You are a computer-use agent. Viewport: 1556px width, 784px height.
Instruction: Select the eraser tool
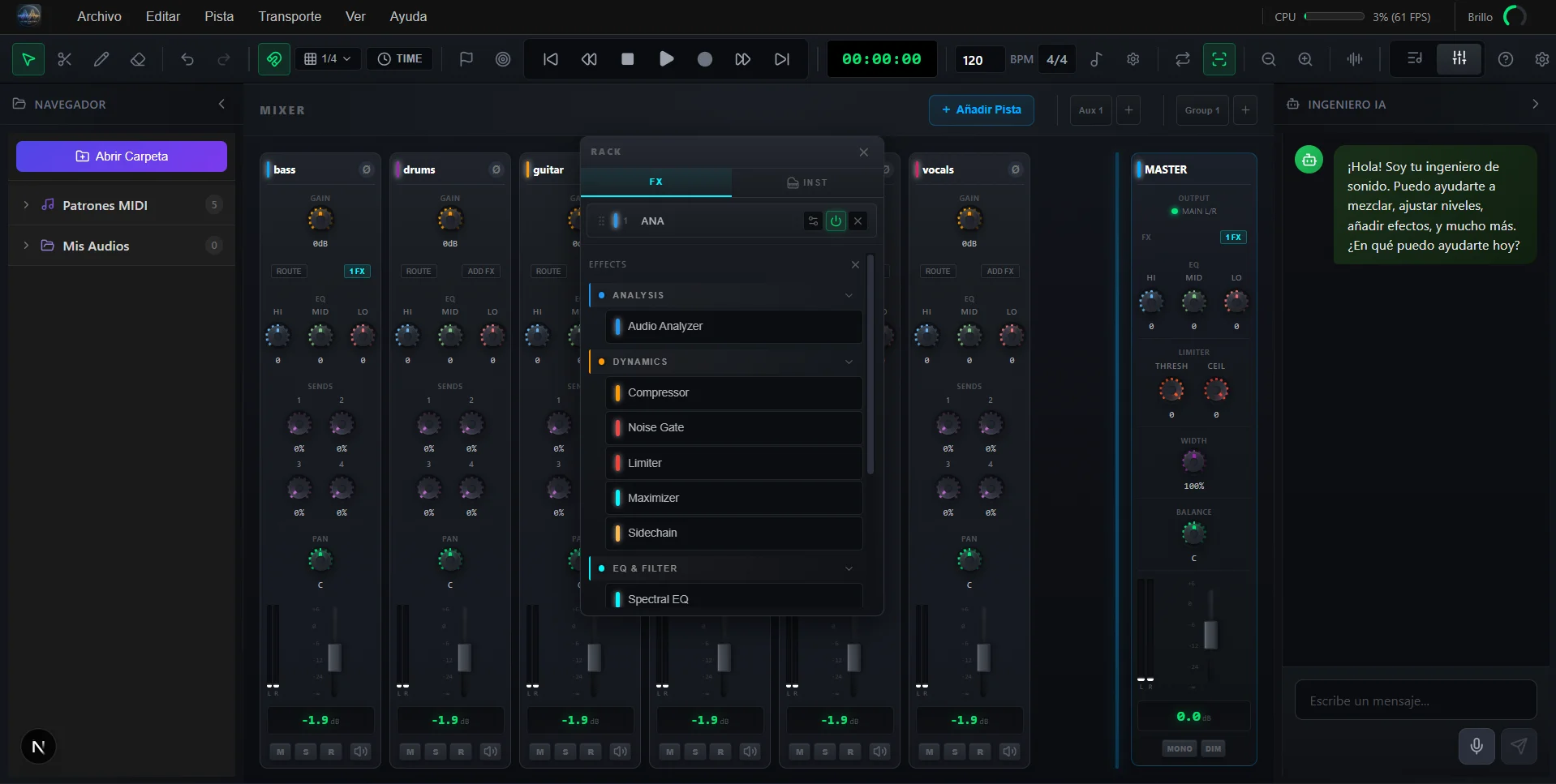[x=138, y=59]
